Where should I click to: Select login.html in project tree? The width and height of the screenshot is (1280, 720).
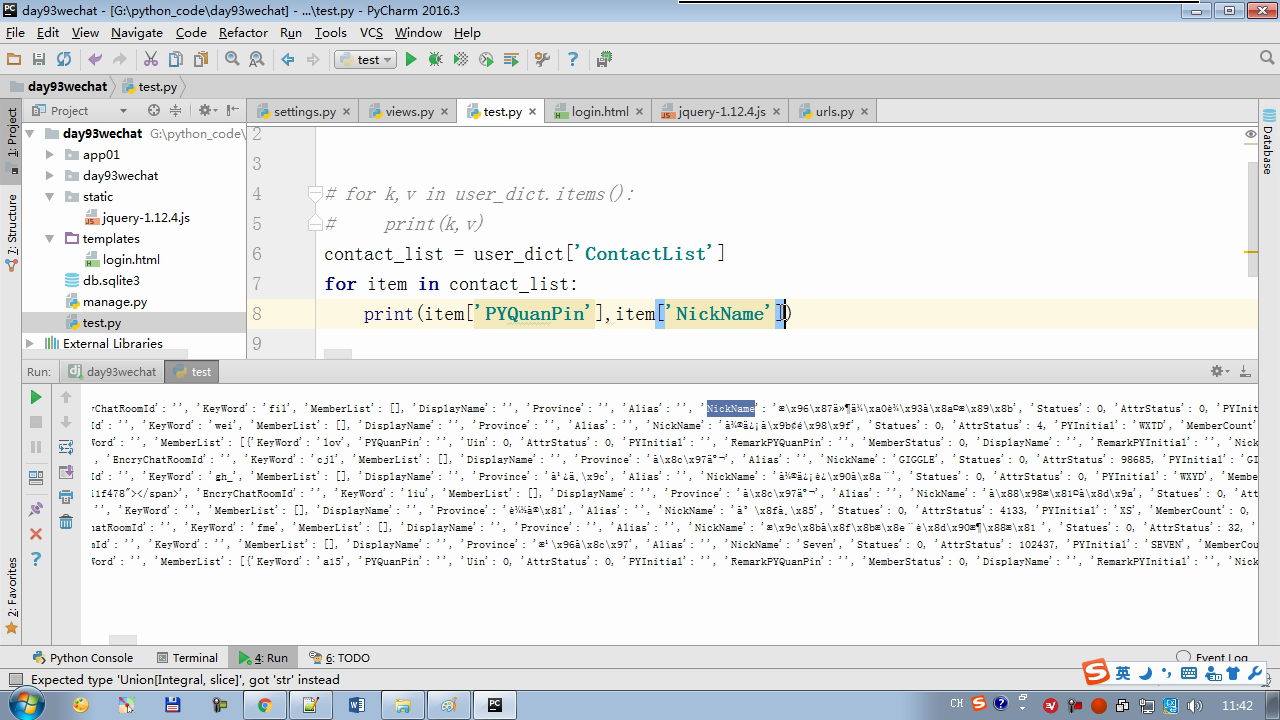131,260
